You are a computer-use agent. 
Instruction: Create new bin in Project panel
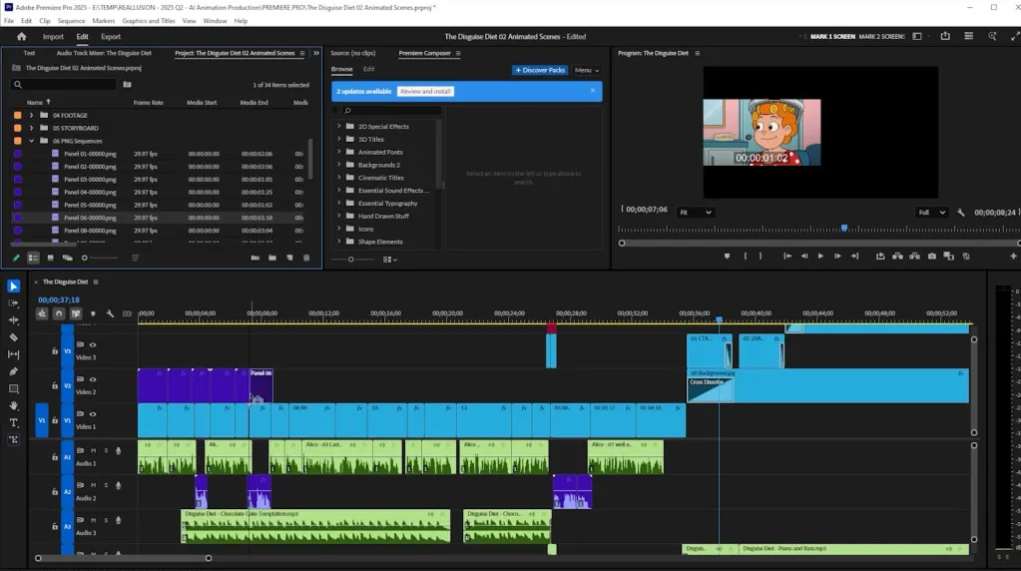coord(272,258)
